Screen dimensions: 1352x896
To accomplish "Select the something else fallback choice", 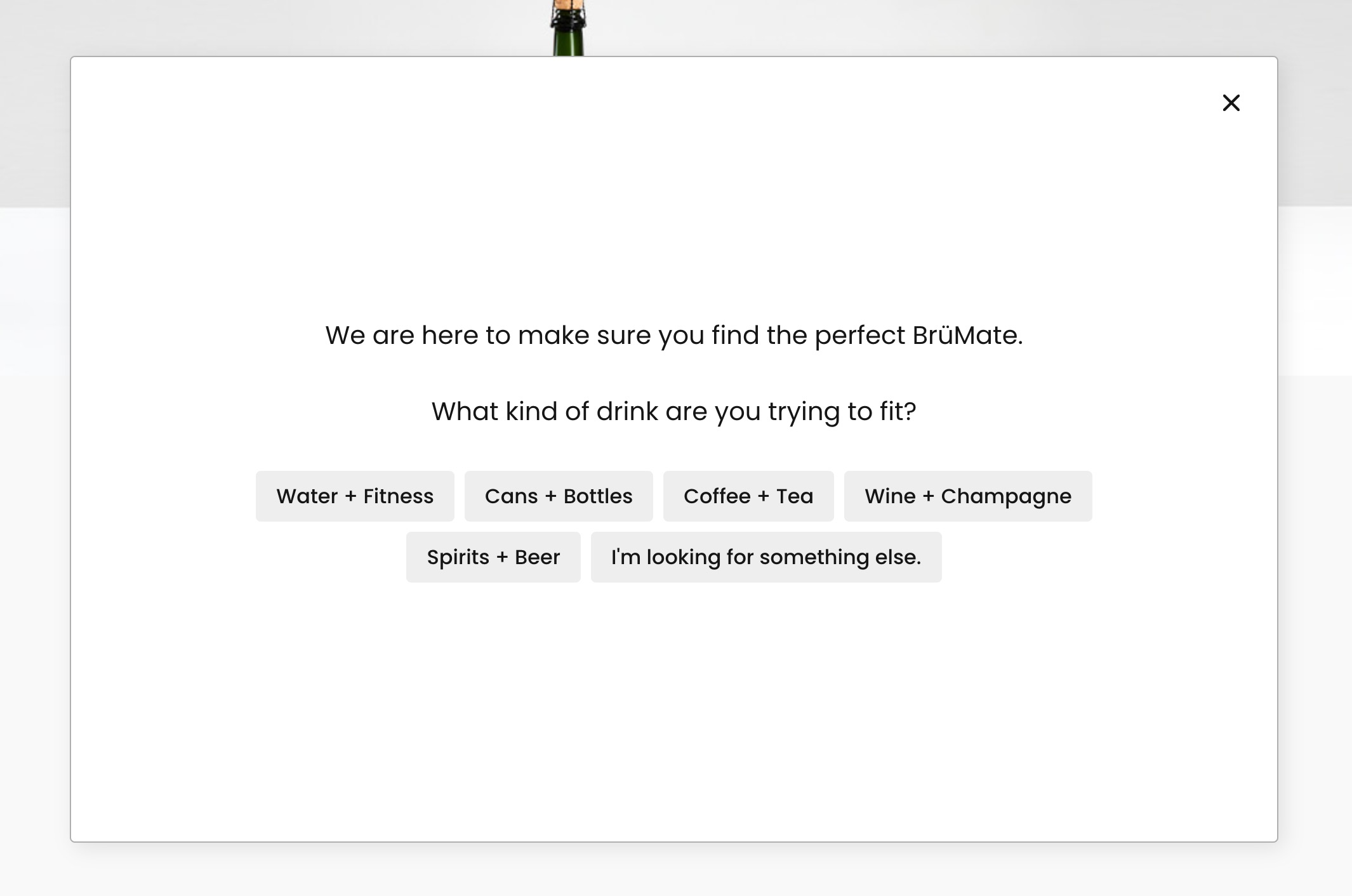I will pos(766,557).
